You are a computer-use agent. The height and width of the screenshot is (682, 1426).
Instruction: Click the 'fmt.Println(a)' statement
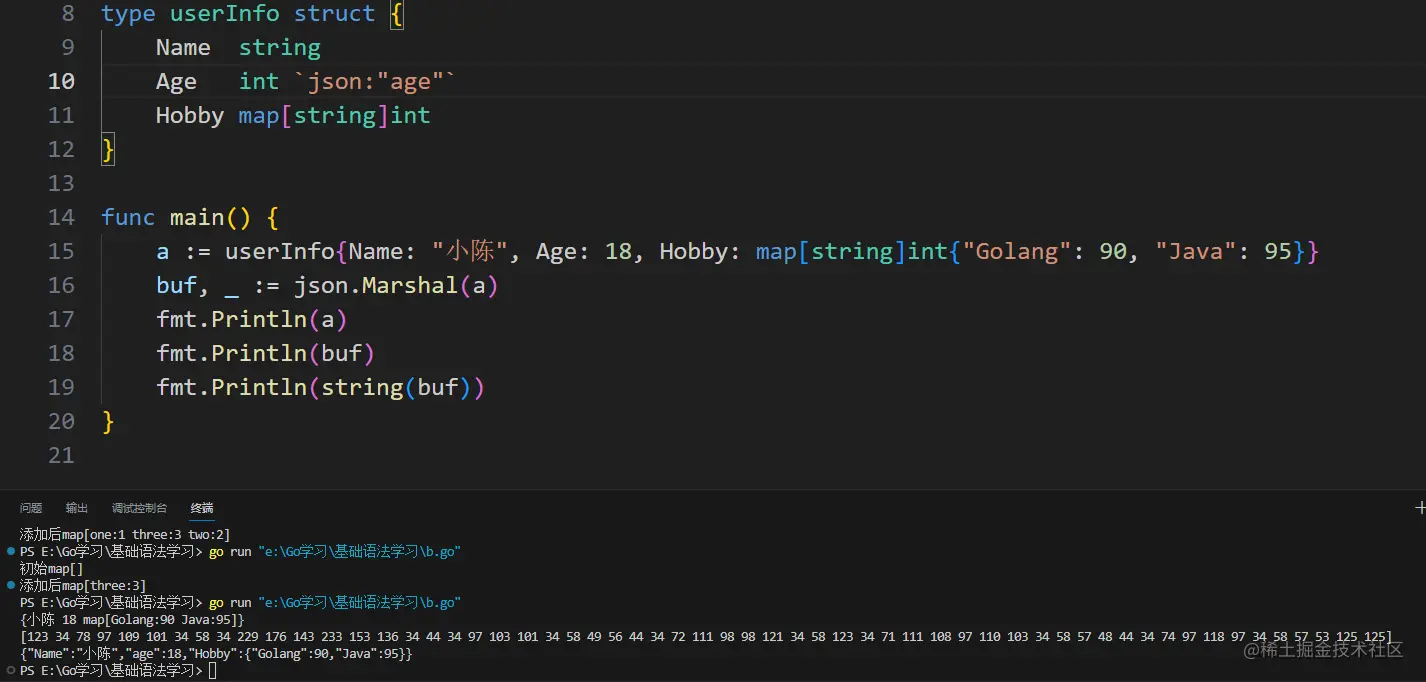[x=251, y=320]
